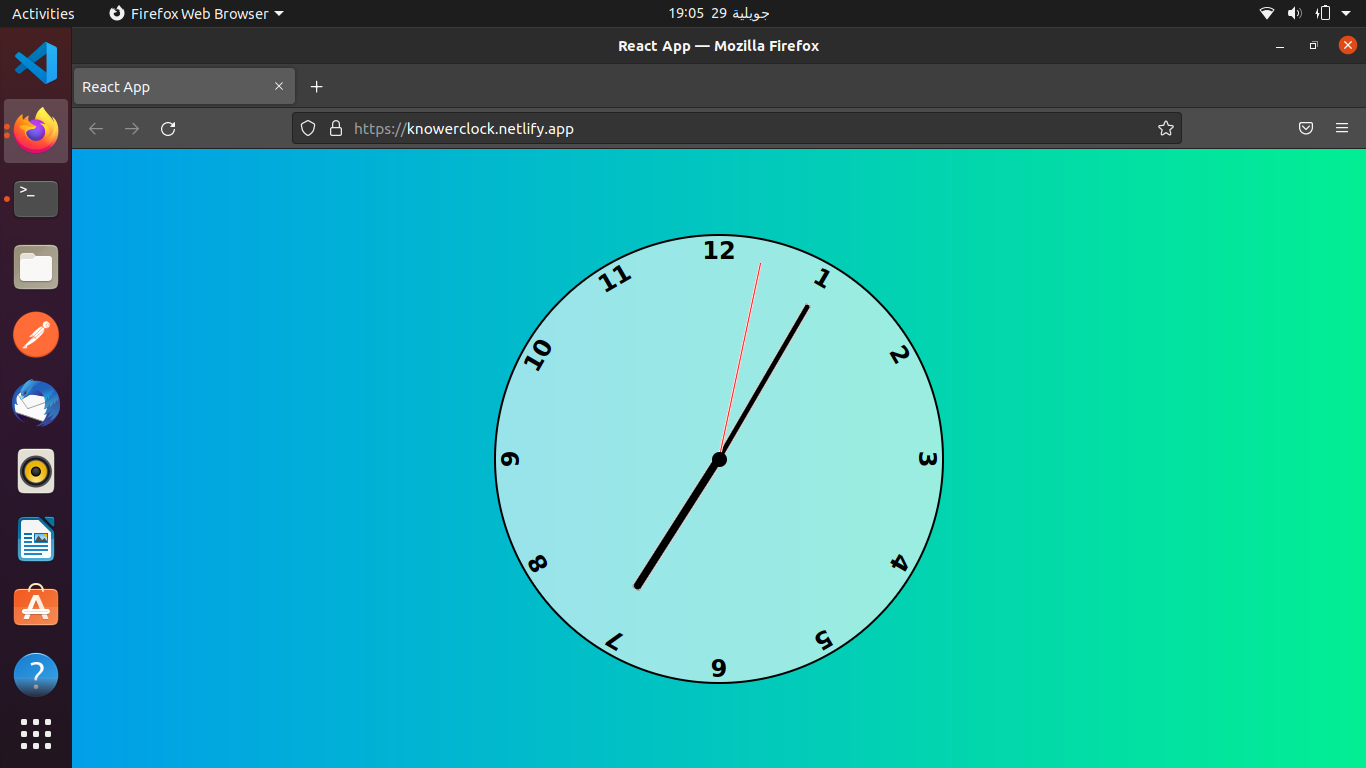Close the React App tab

(x=279, y=87)
